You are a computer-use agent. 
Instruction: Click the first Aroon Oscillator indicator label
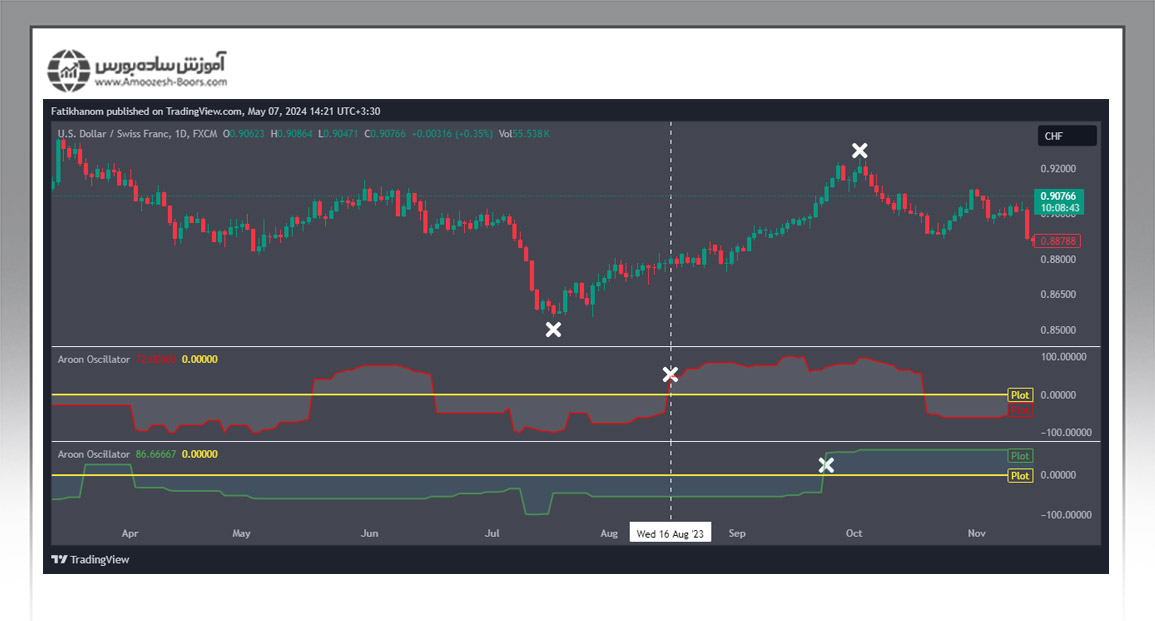click(93, 359)
